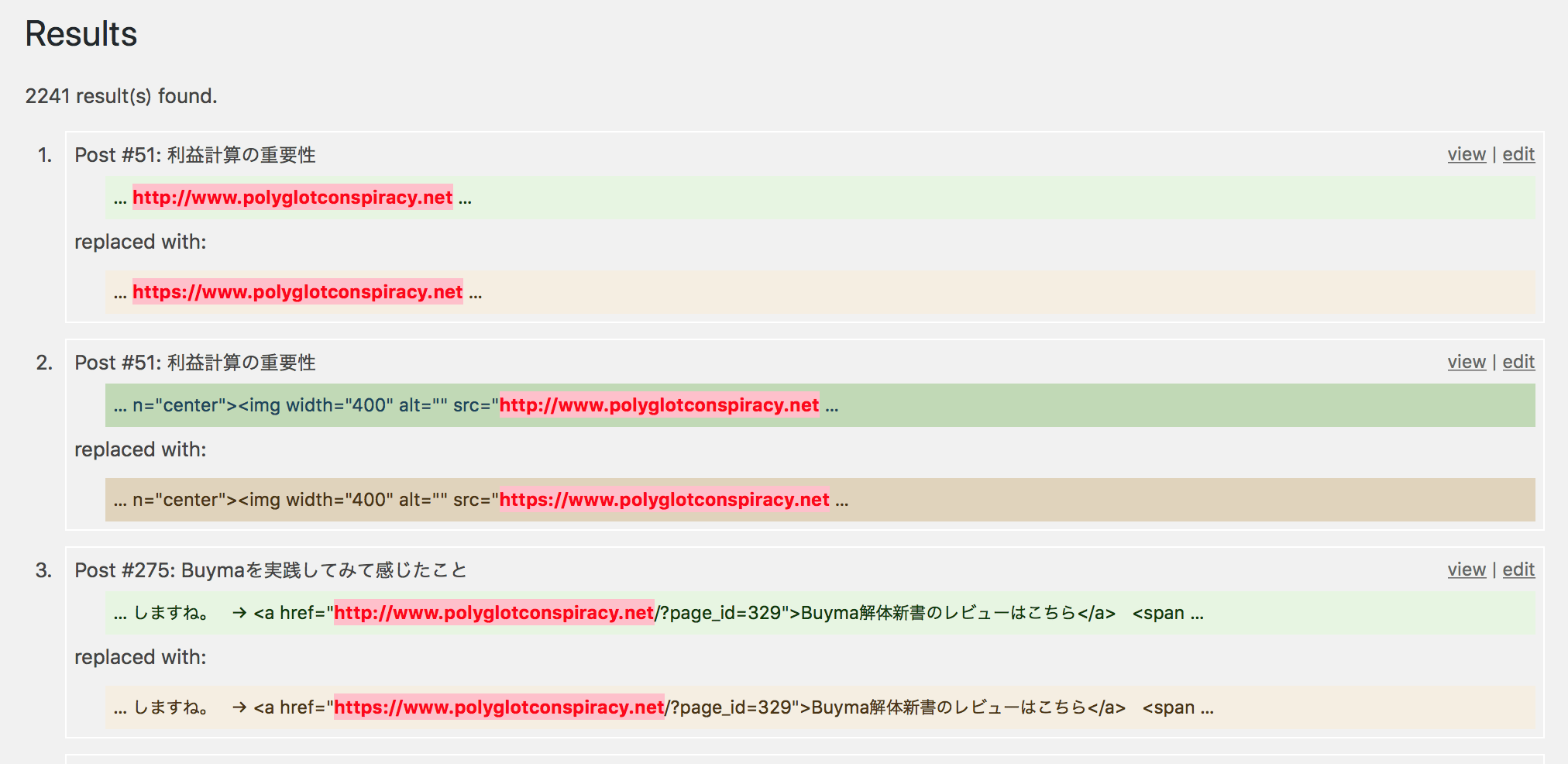Open view link for result 2
The height and width of the screenshot is (764, 1568).
(1467, 362)
